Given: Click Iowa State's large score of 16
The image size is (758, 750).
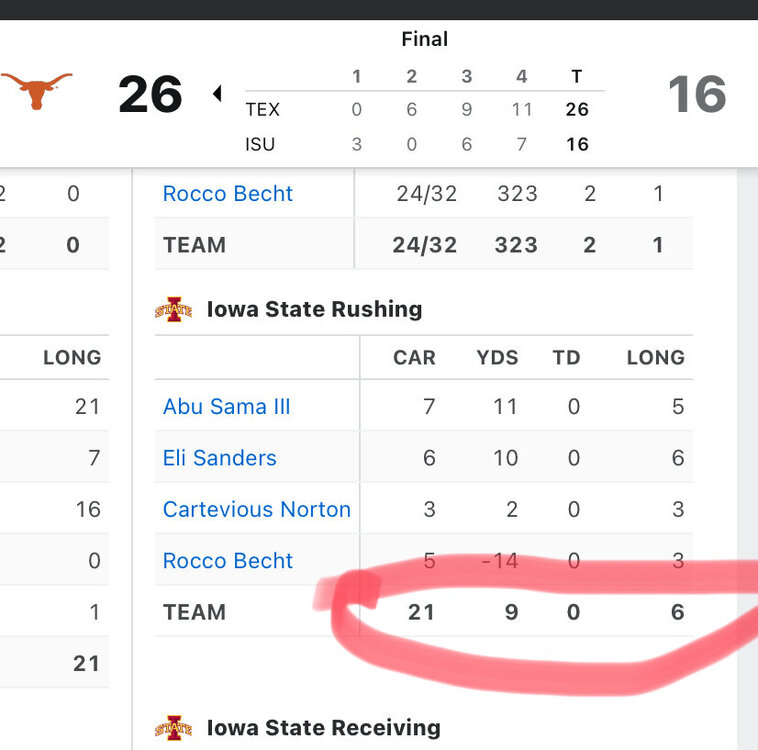Looking at the screenshot, I should [x=696, y=95].
